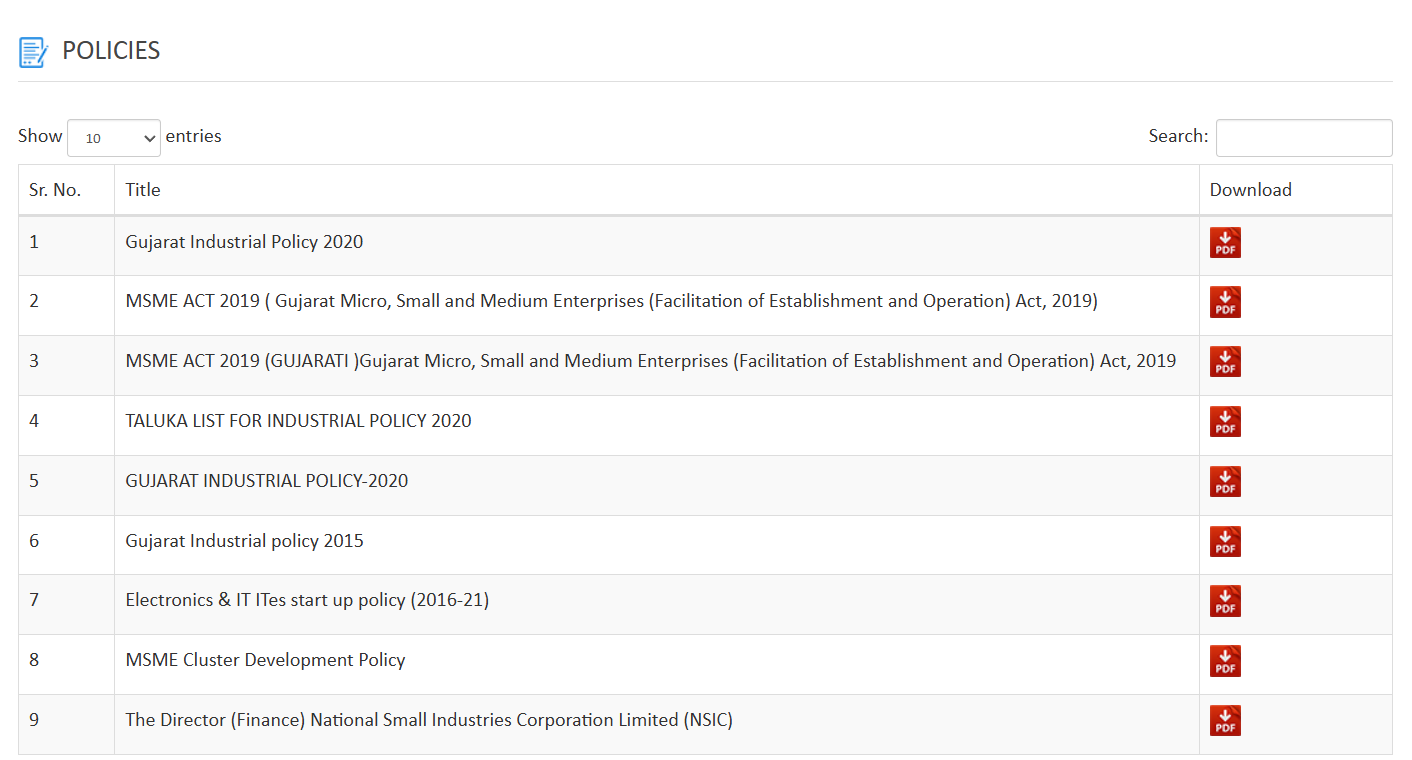The width and height of the screenshot is (1412, 760).
Task: Focus the Search input field
Action: click(1303, 138)
